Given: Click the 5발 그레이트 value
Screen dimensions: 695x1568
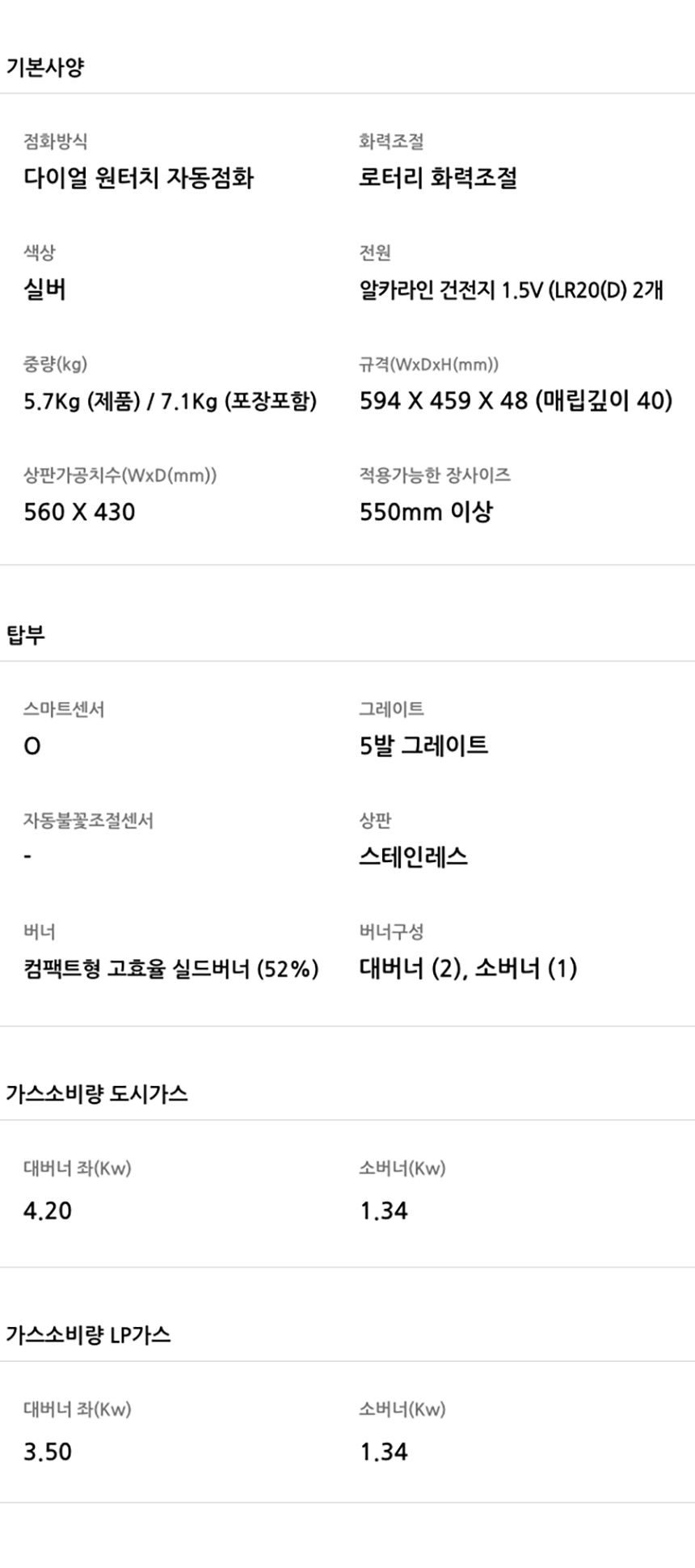Looking at the screenshot, I should click(x=423, y=746).
